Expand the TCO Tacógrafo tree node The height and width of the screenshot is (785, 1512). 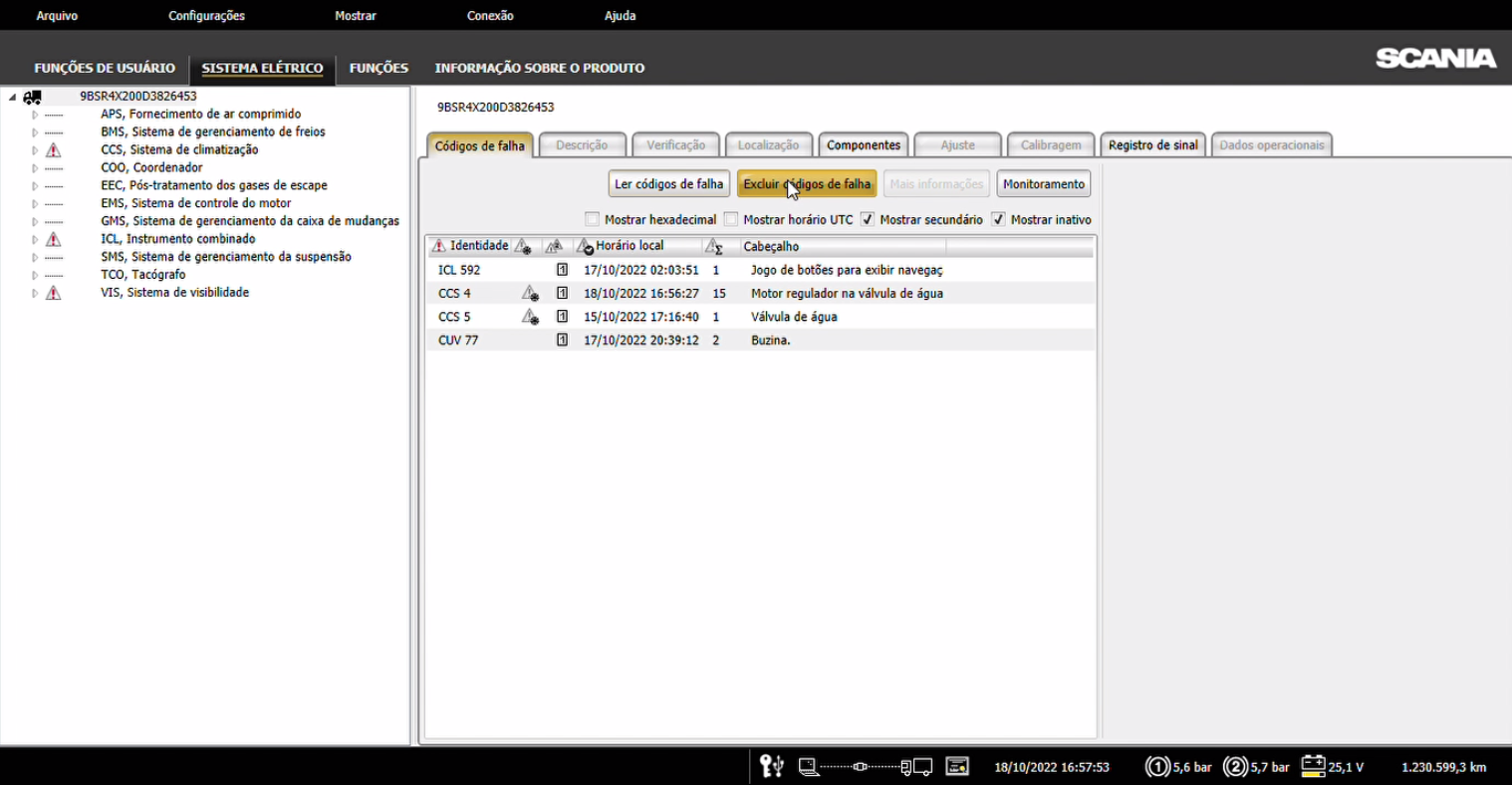coord(35,275)
